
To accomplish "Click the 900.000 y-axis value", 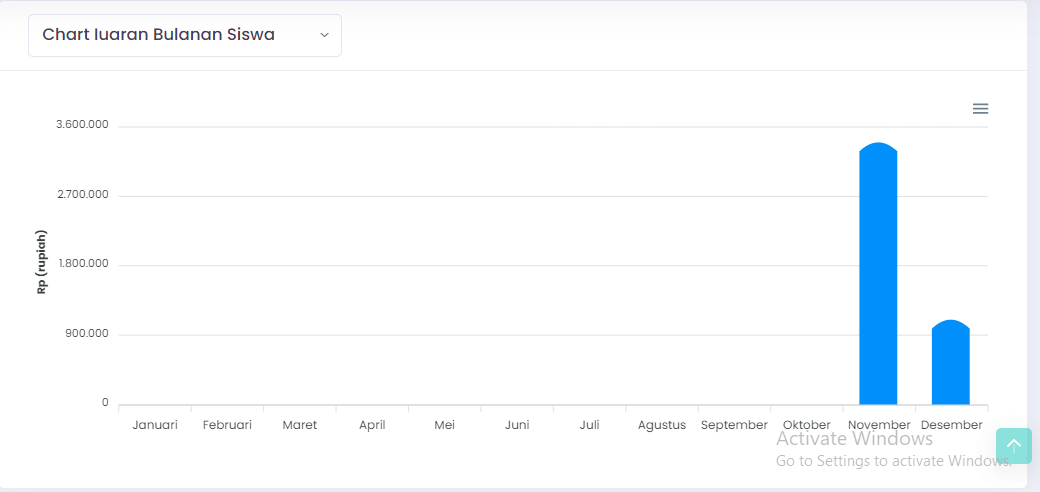I will point(87,334).
